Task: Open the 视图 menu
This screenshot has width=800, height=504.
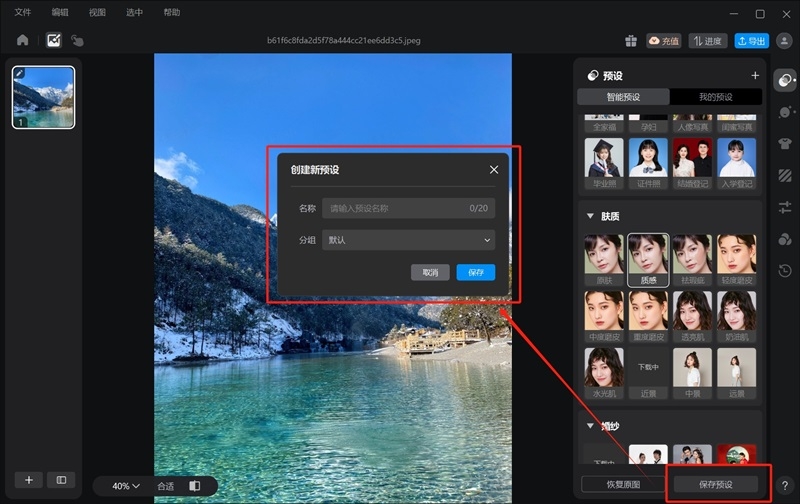Action: 97,12
